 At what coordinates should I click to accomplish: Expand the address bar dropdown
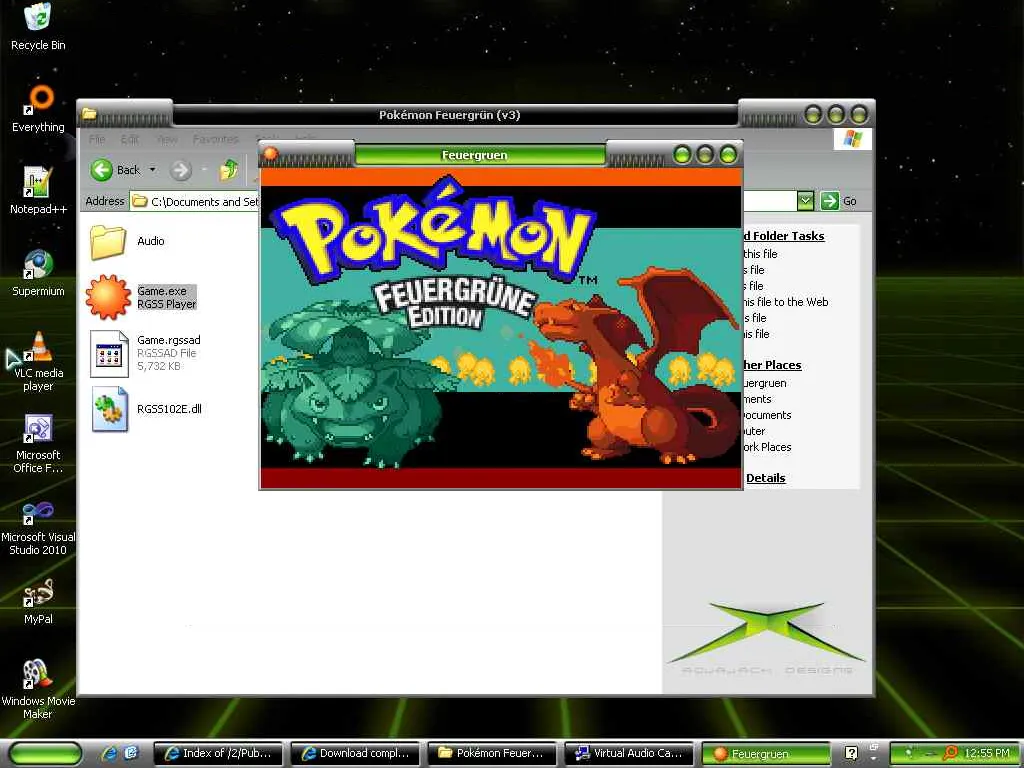(x=805, y=201)
